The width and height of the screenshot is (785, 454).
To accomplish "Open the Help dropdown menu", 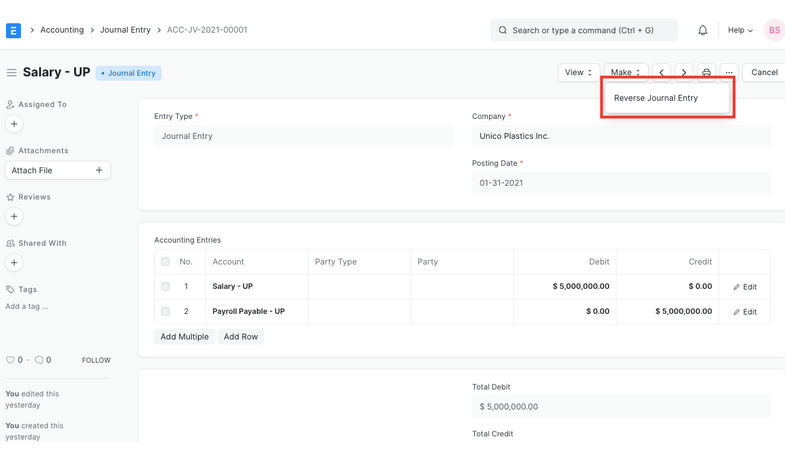I will tap(740, 30).
